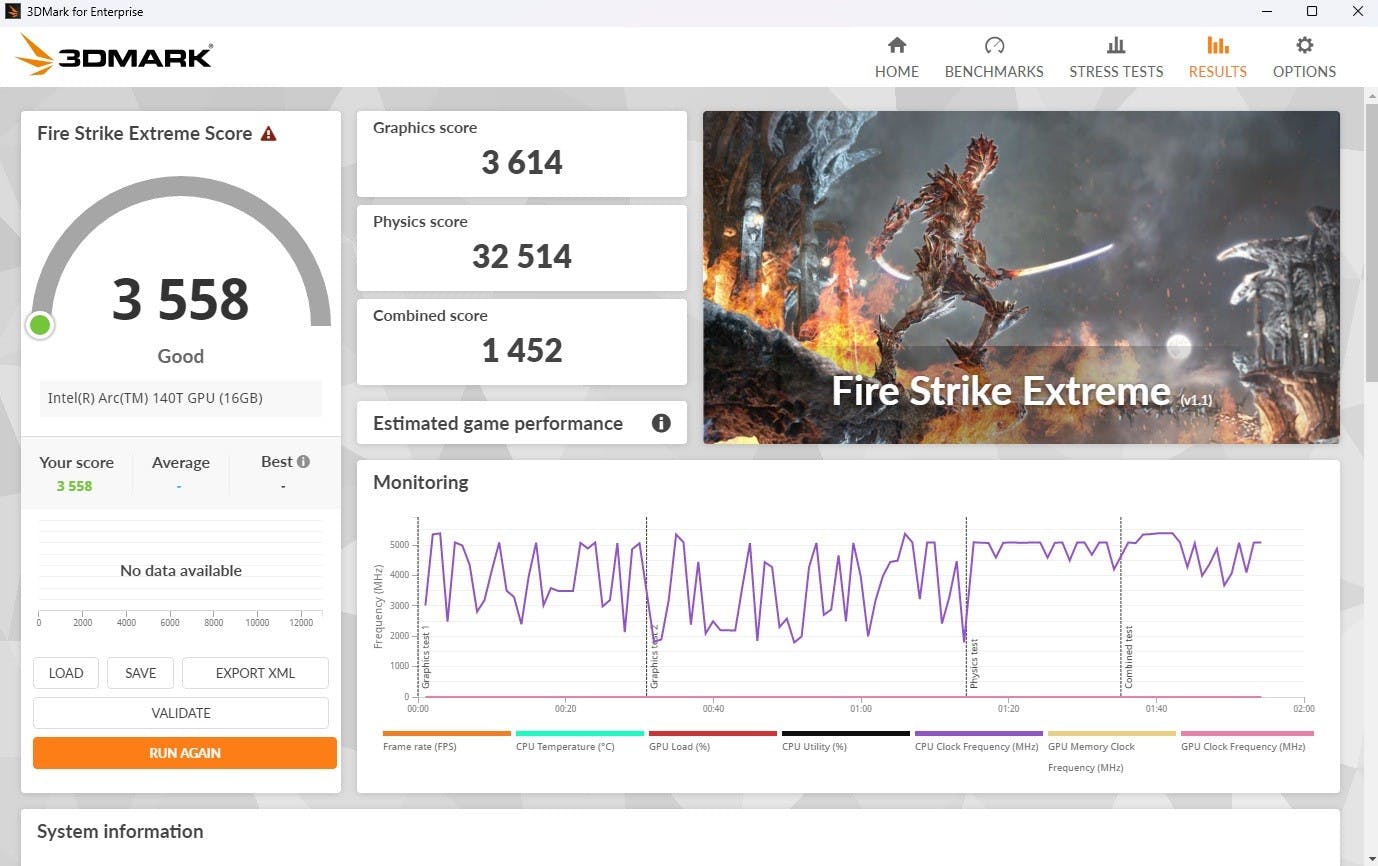The width and height of the screenshot is (1378, 866).
Task: Switch to STRESS TESTS tab
Action: click(1116, 58)
